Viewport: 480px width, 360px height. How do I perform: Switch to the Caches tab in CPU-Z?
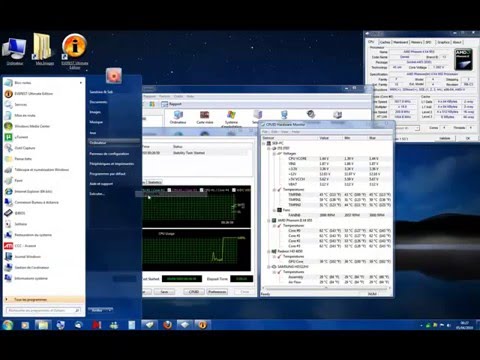pyautogui.click(x=385, y=42)
